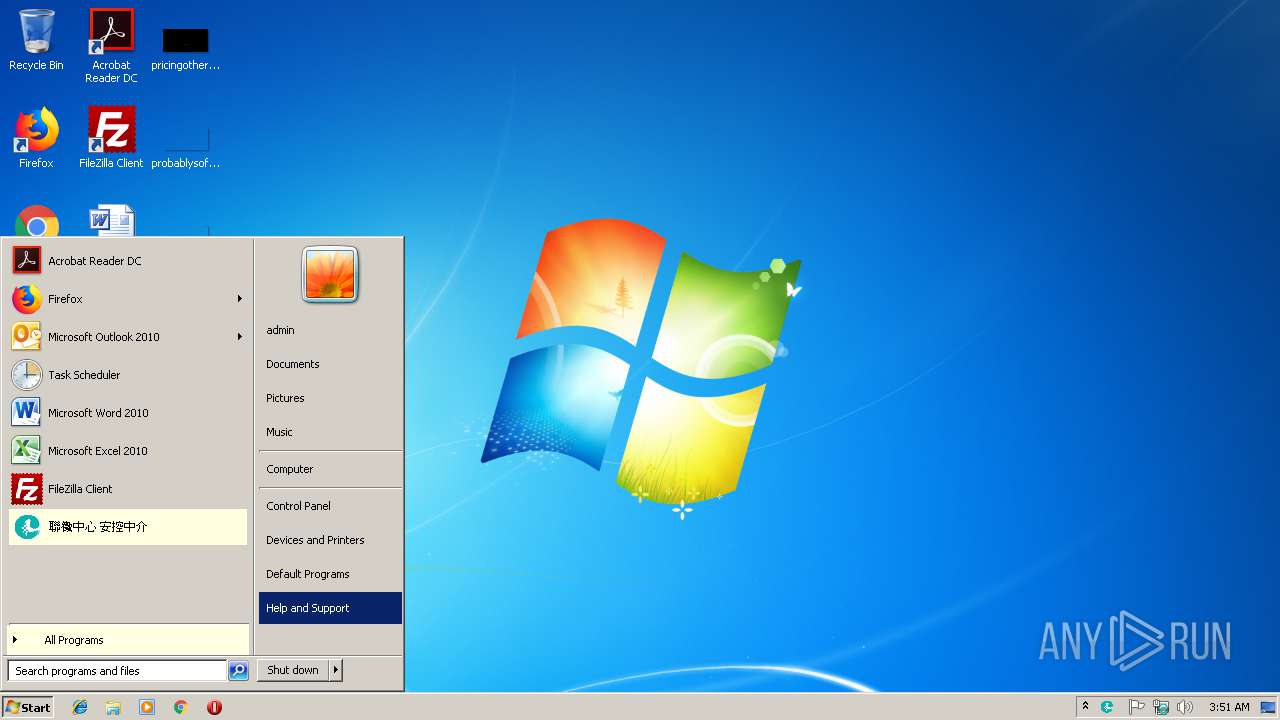Launch Microsoft Word 2010 from the Start menu

[128, 413]
